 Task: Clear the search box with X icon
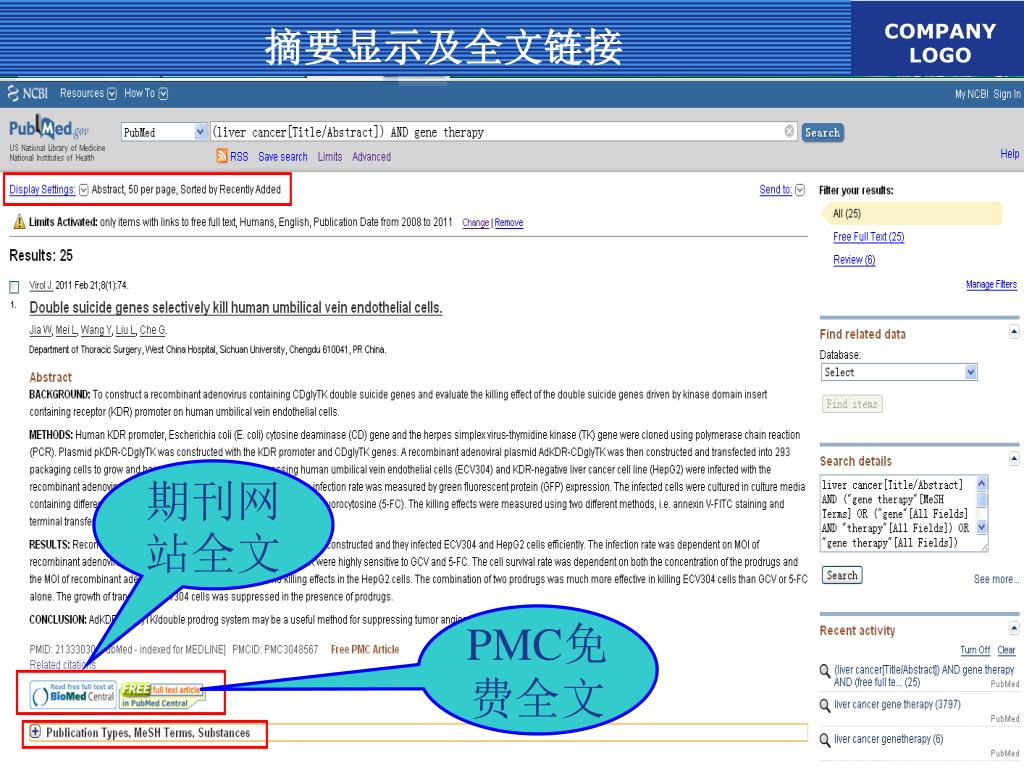click(x=789, y=131)
